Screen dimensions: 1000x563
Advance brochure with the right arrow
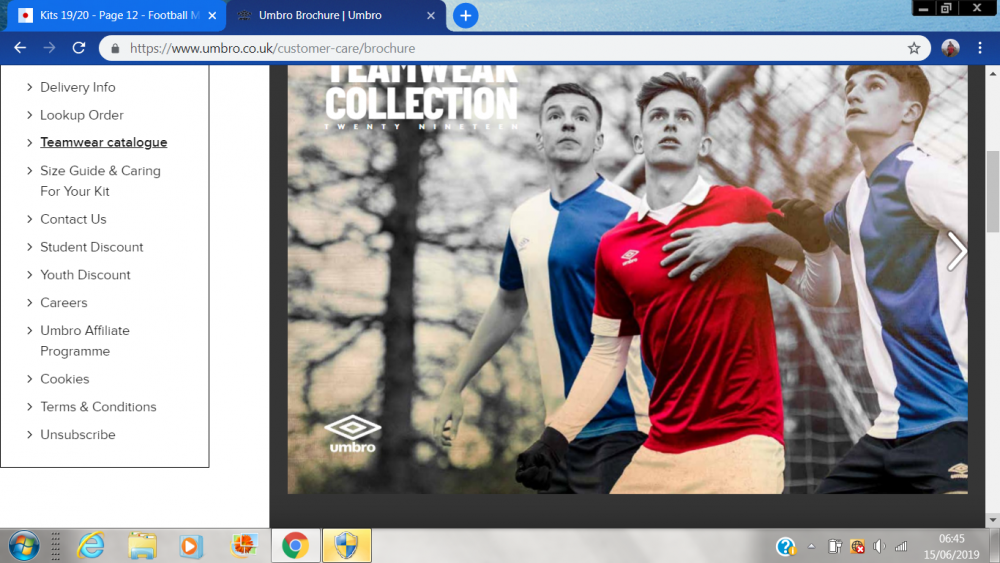point(956,251)
